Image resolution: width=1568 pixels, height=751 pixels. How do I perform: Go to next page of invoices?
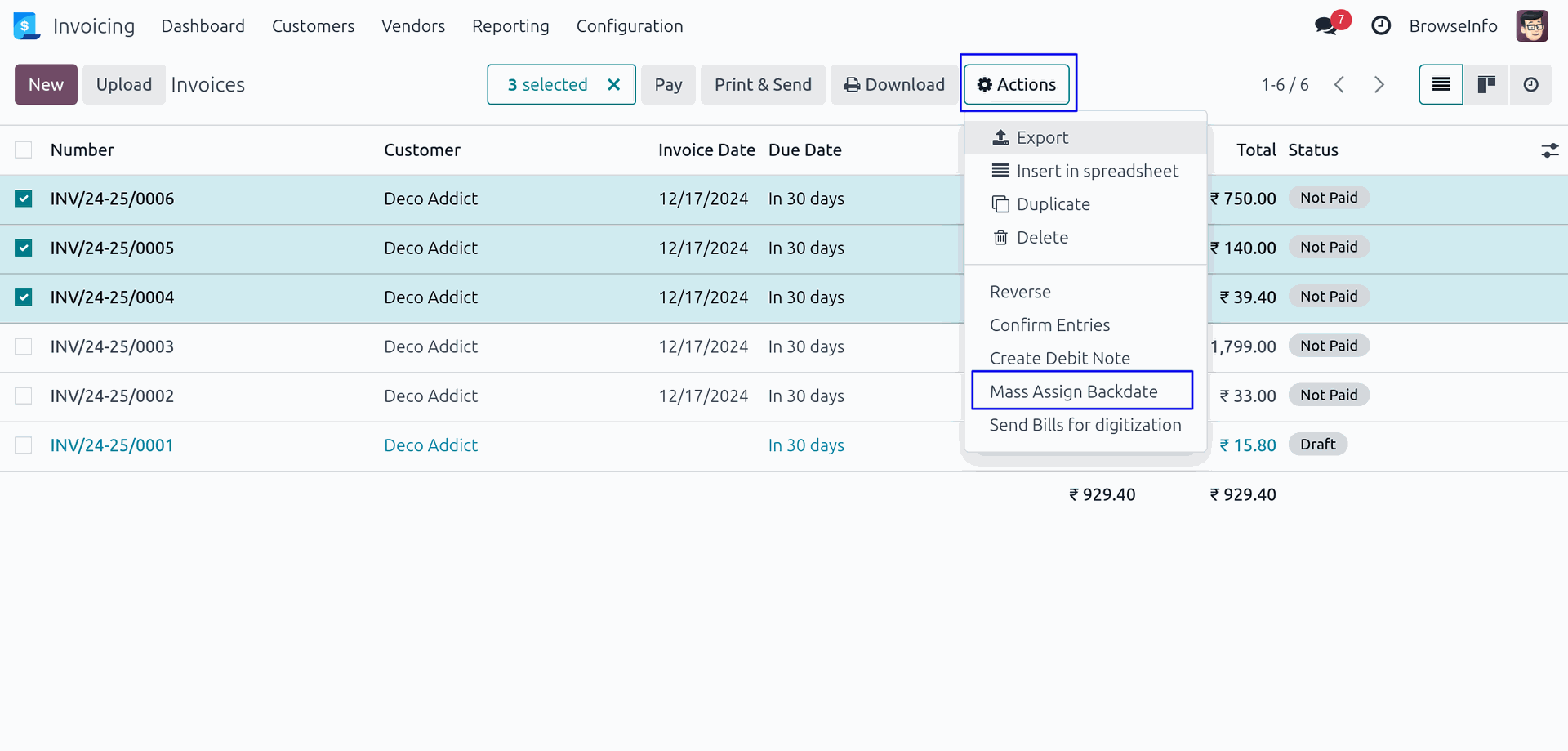tap(1379, 84)
